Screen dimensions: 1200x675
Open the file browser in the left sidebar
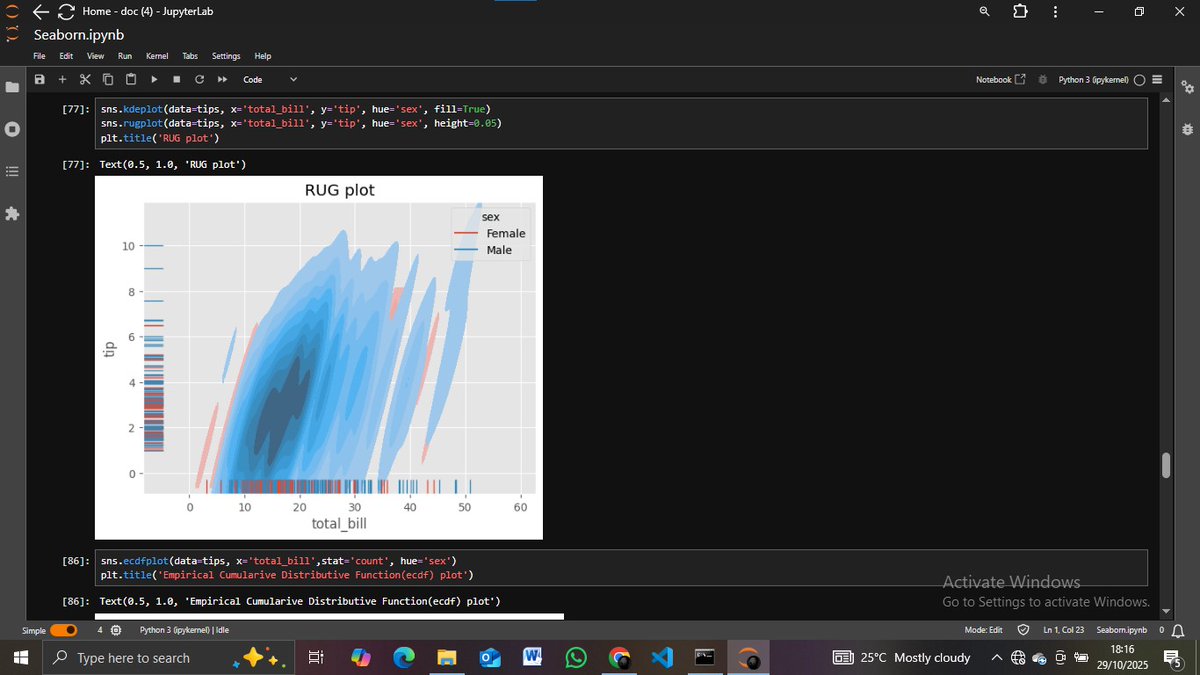(12, 86)
